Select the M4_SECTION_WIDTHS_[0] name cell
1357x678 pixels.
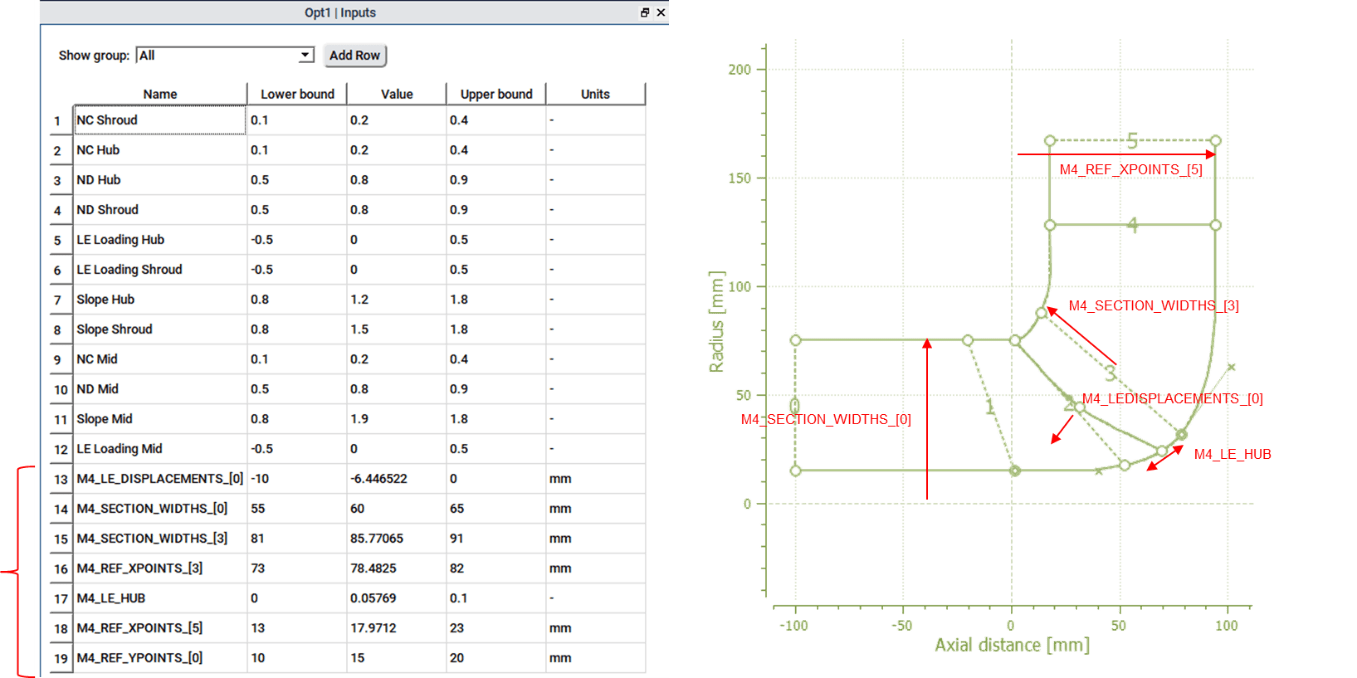pyautogui.click(x=160, y=509)
